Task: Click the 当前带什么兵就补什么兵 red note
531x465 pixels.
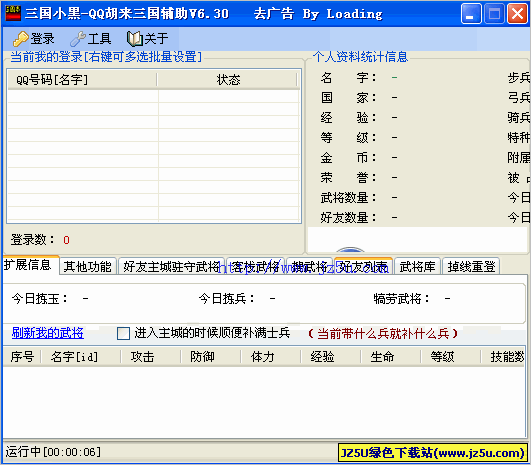Action: click(383, 334)
